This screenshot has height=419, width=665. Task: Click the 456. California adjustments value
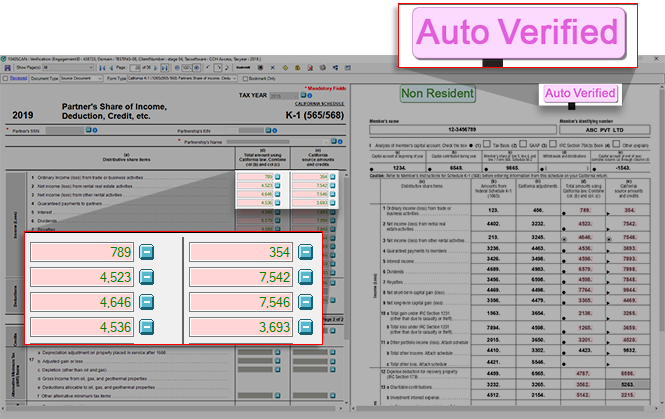538,210
